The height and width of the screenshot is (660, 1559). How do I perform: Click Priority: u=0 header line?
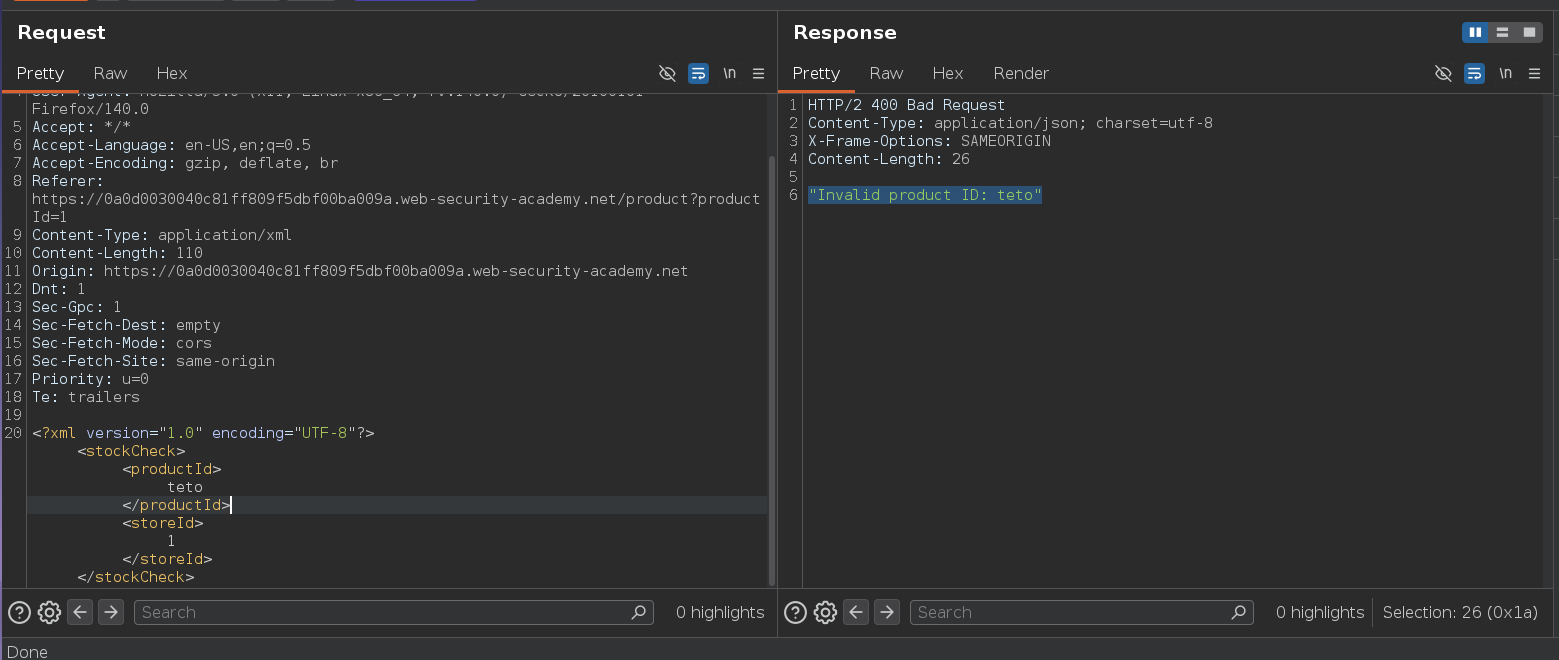click(x=90, y=379)
